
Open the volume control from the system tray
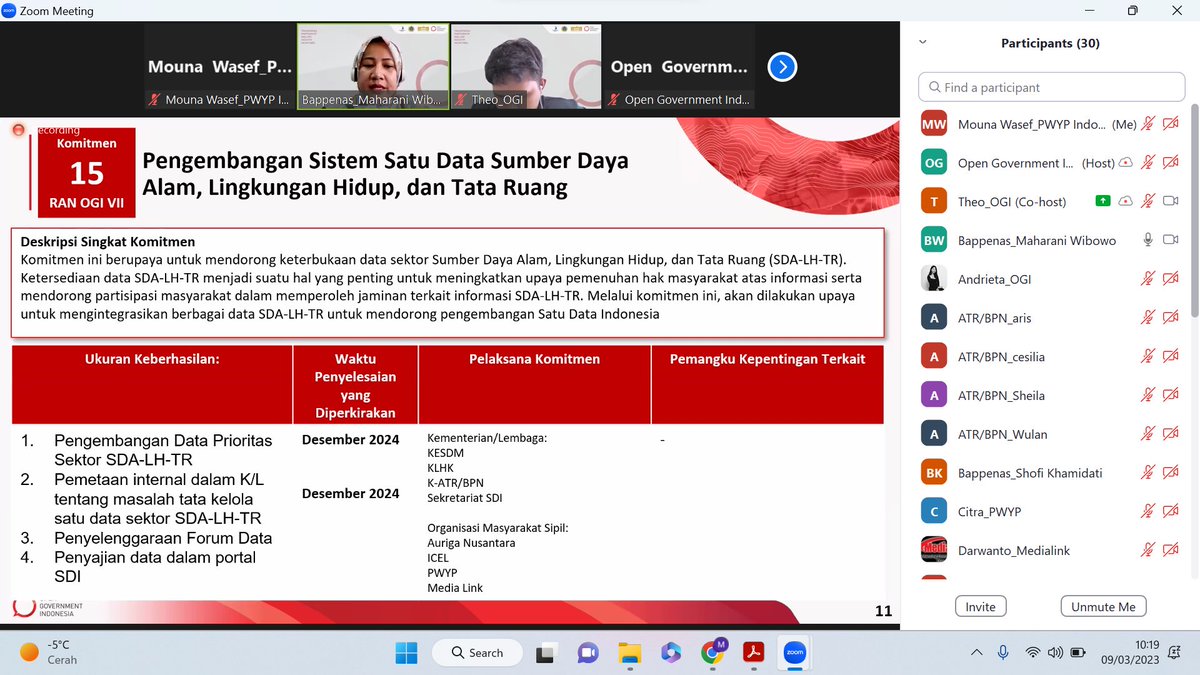[x=1055, y=652]
